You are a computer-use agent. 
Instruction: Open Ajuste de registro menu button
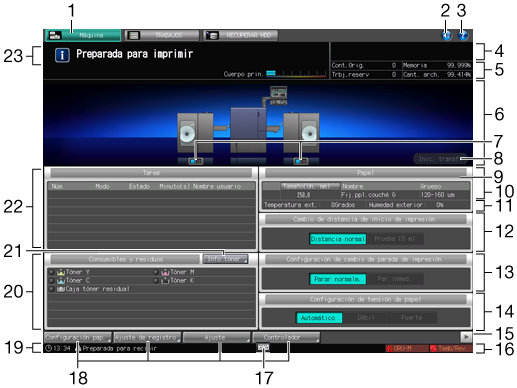click(147, 337)
